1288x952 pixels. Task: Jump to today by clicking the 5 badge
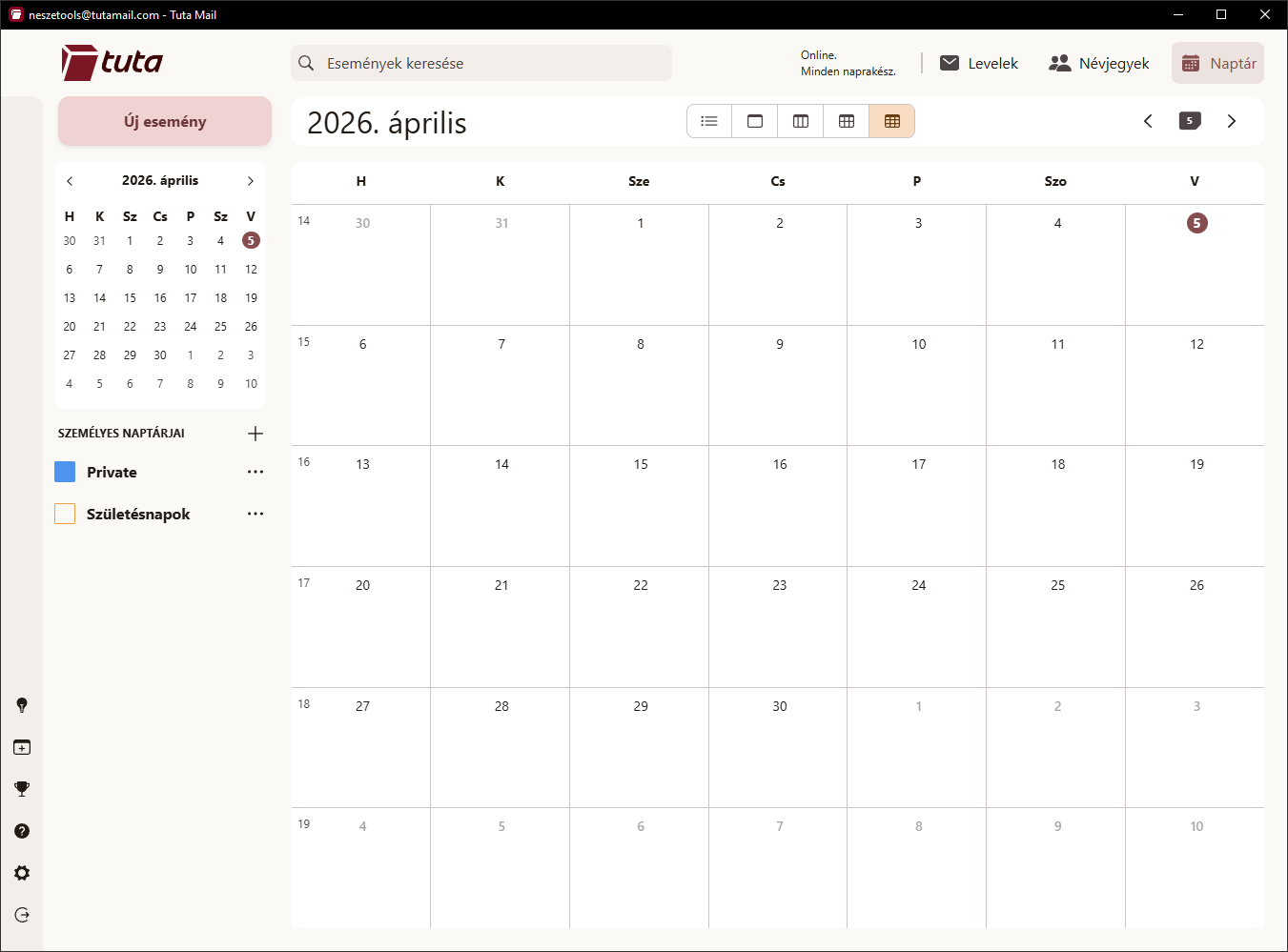[x=1189, y=121]
